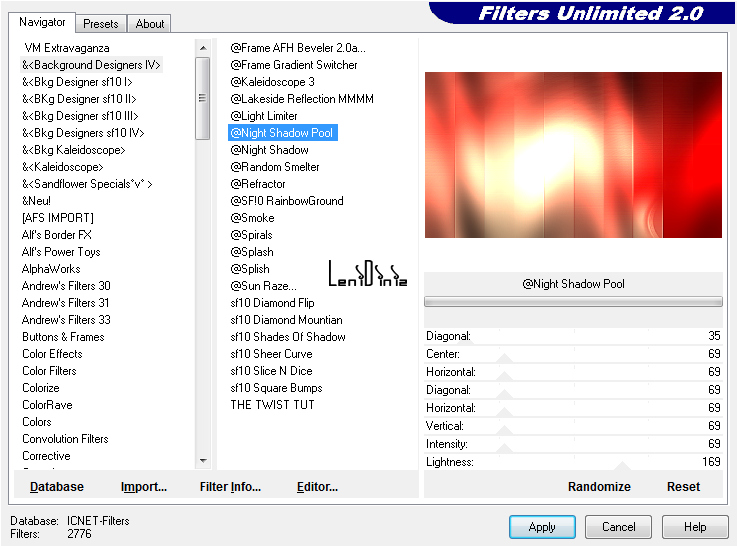Choose Alf's Power Toys category

[x=61, y=252]
